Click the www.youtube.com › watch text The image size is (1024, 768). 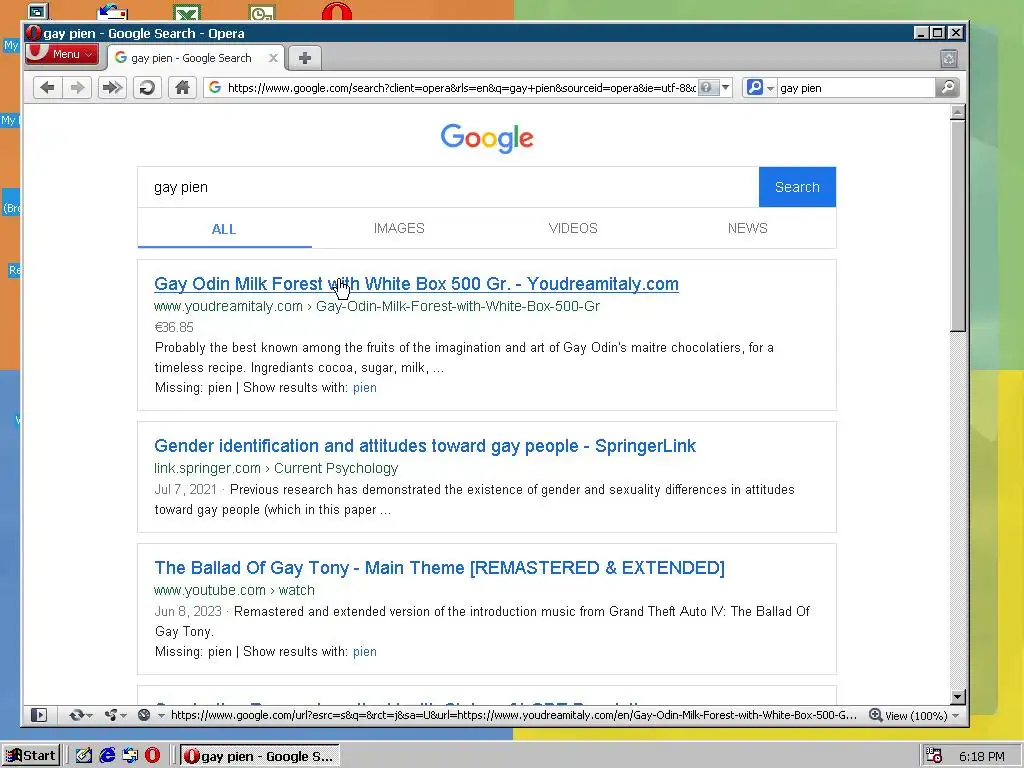[x=234, y=590]
